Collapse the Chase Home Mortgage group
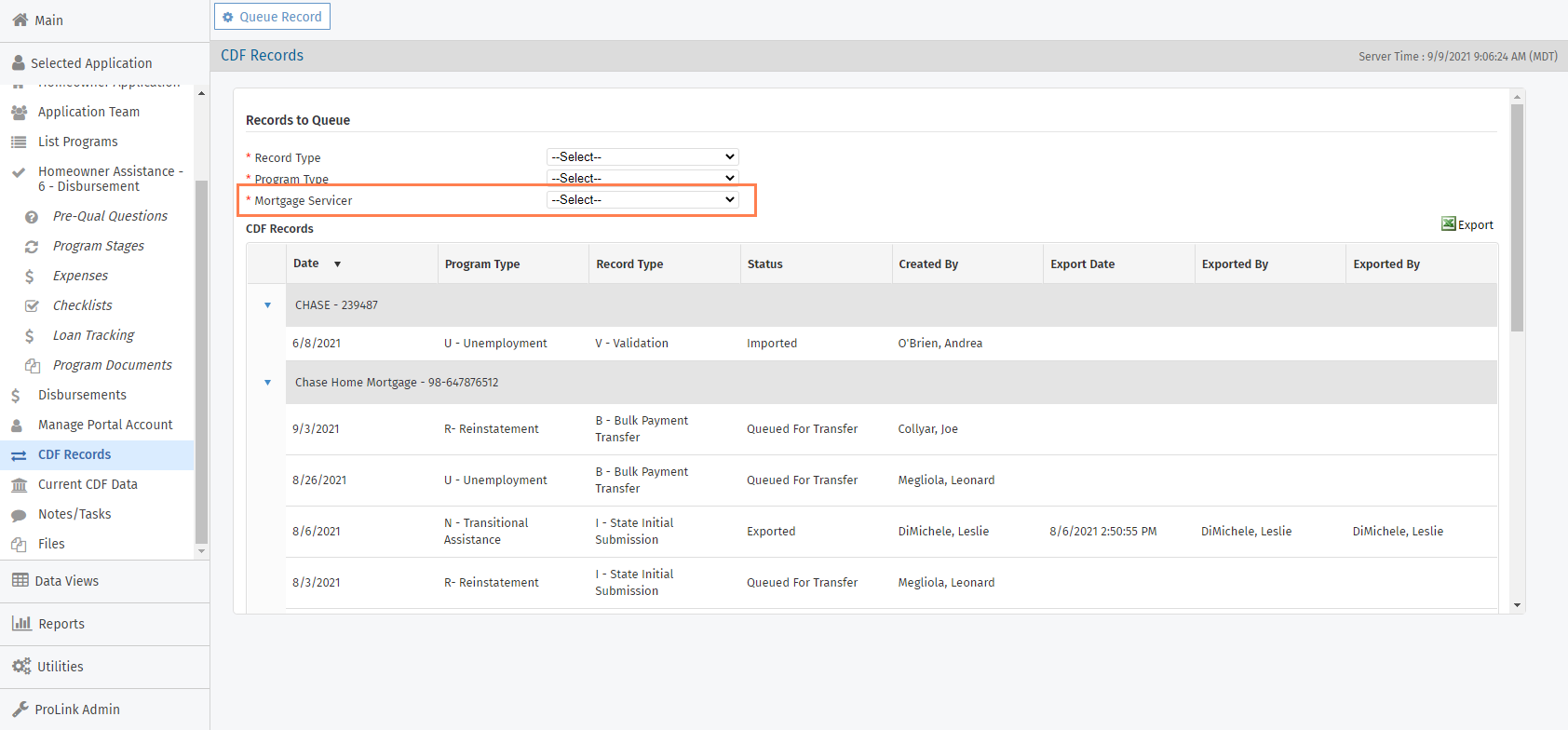 point(267,383)
